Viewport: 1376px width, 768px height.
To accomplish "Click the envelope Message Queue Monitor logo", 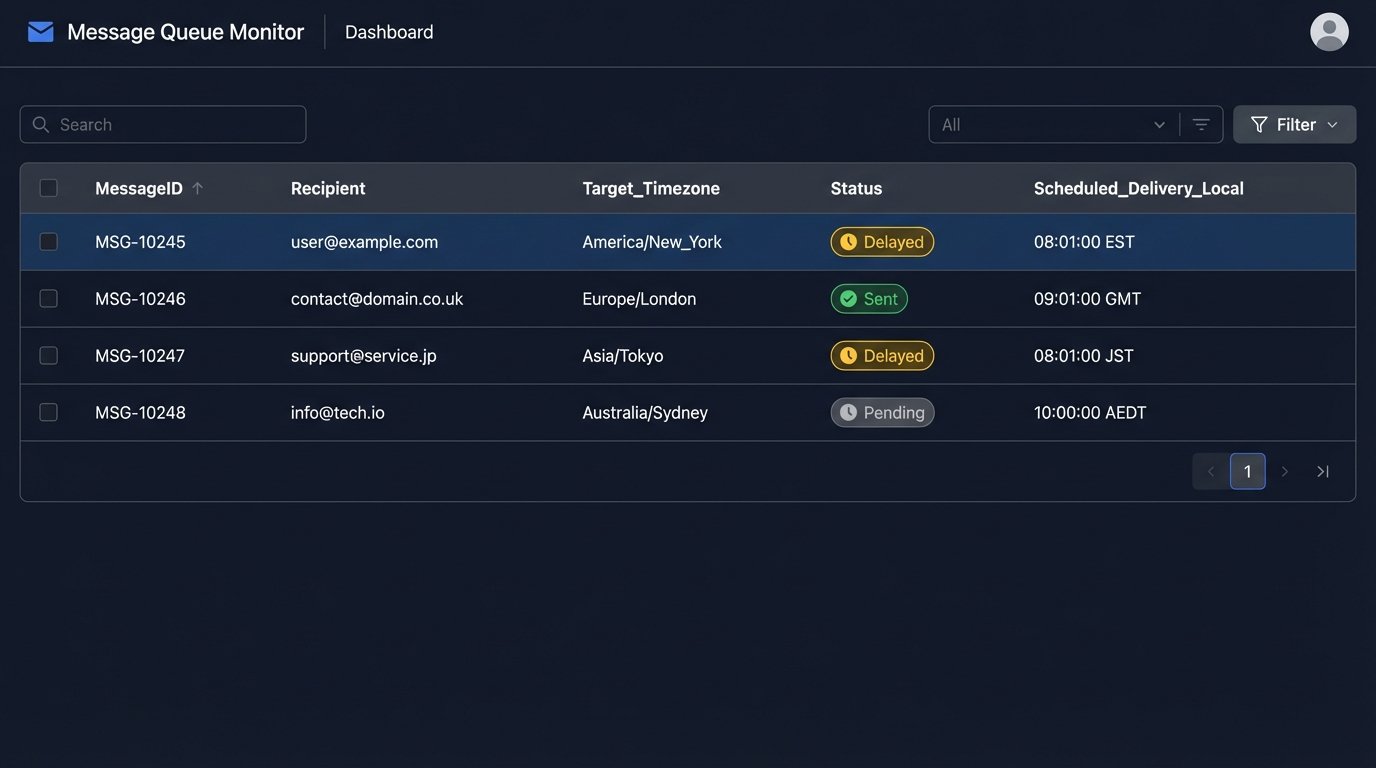I will click(x=41, y=32).
